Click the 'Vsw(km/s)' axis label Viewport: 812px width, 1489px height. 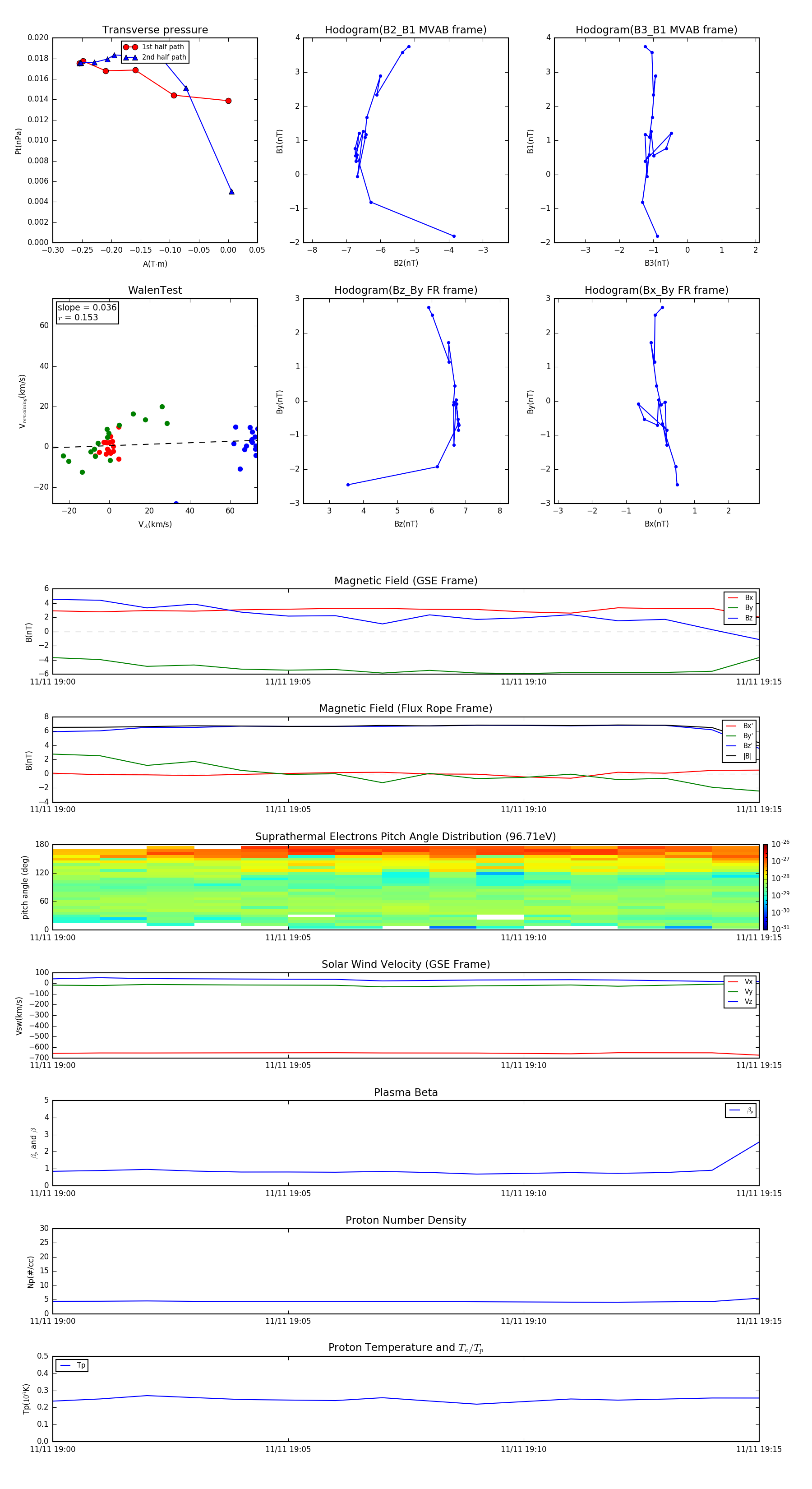[18, 1016]
